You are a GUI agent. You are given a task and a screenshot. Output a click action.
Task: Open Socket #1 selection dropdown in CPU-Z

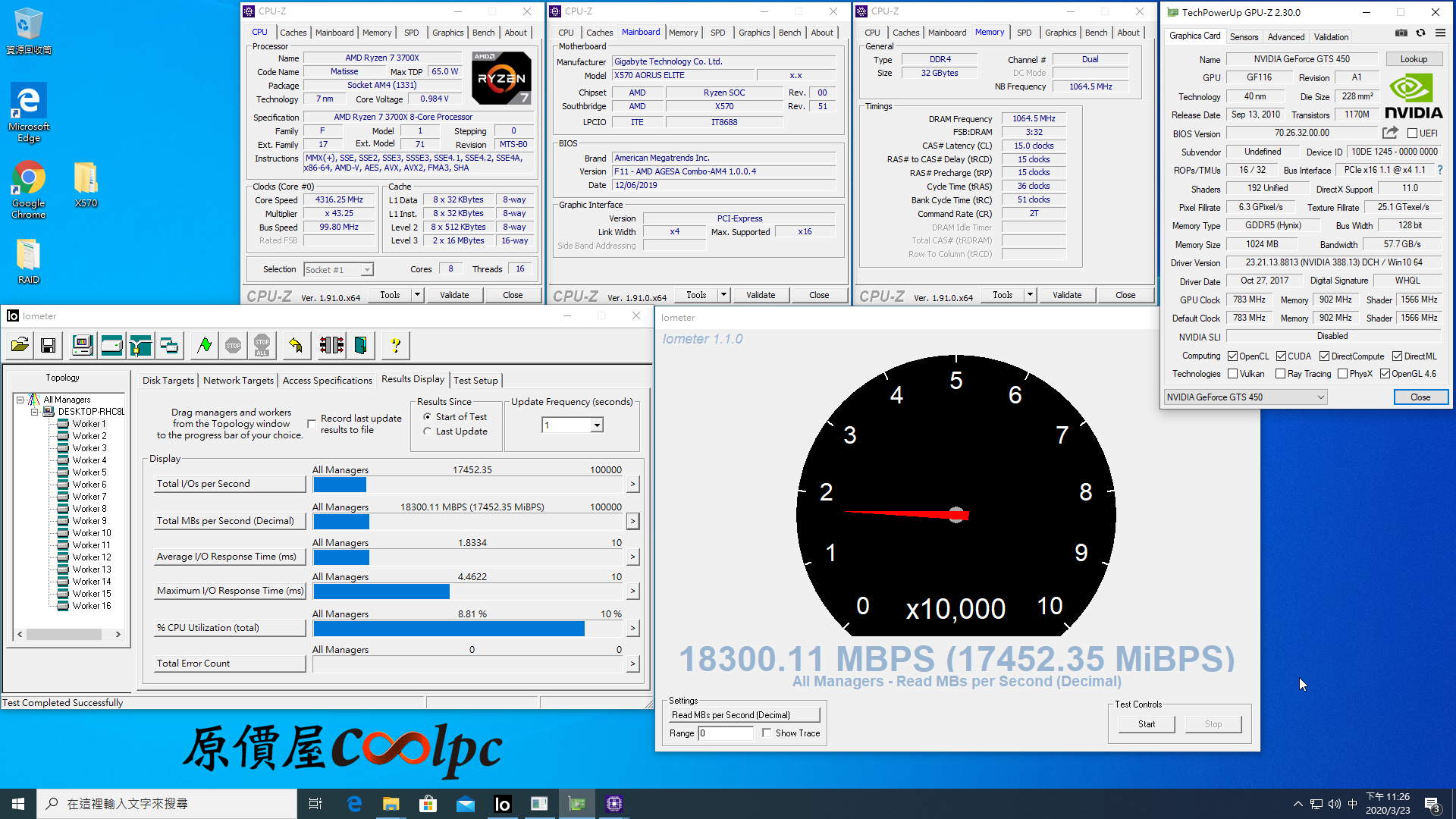coord(338,270)
